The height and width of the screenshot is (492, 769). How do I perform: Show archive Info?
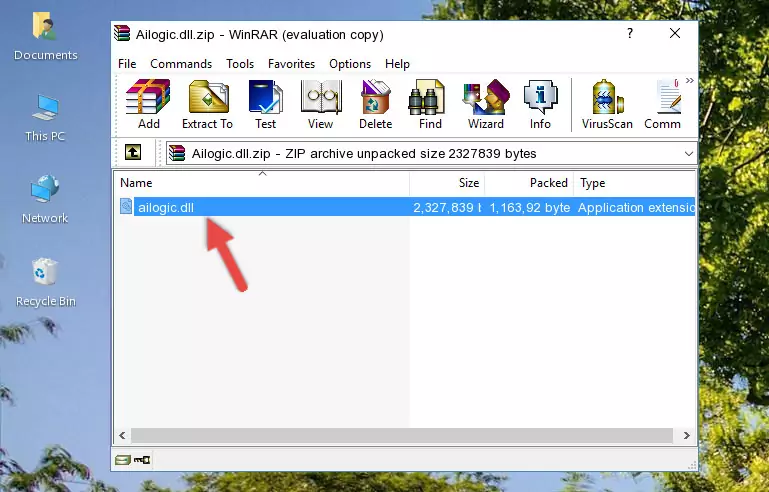[540, 104]
